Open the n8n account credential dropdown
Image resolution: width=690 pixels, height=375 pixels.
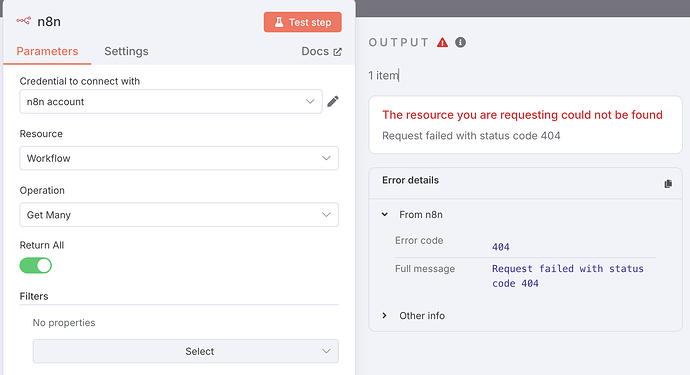171,102
